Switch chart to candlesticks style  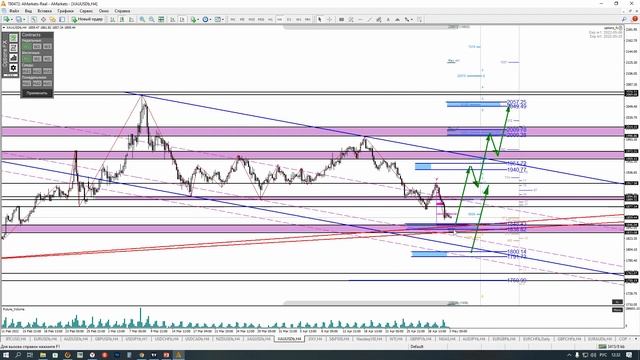coord(122,19)
